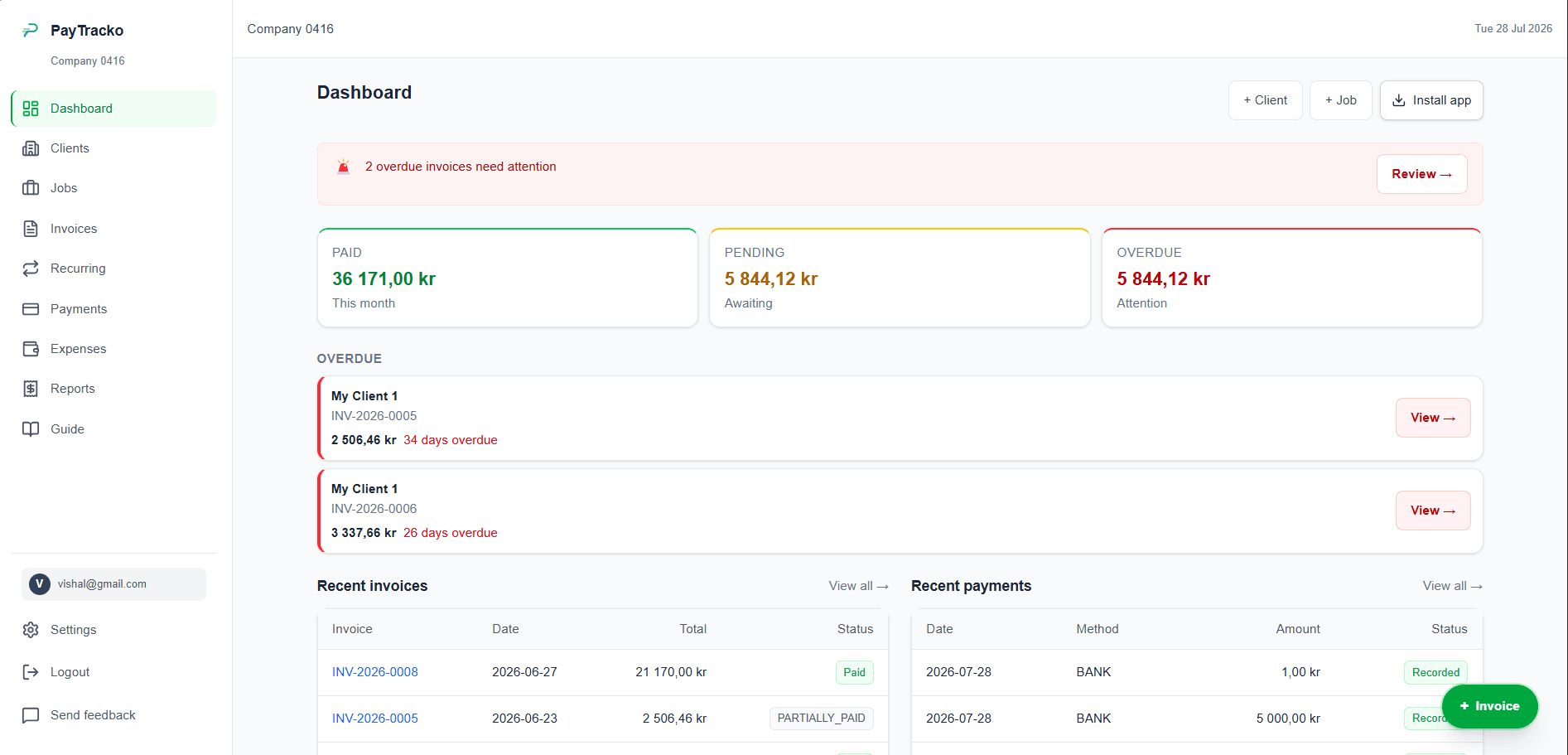Click the Clients building icon
Viewport: 1568px width, 755px height.
[x=31, y=148]
